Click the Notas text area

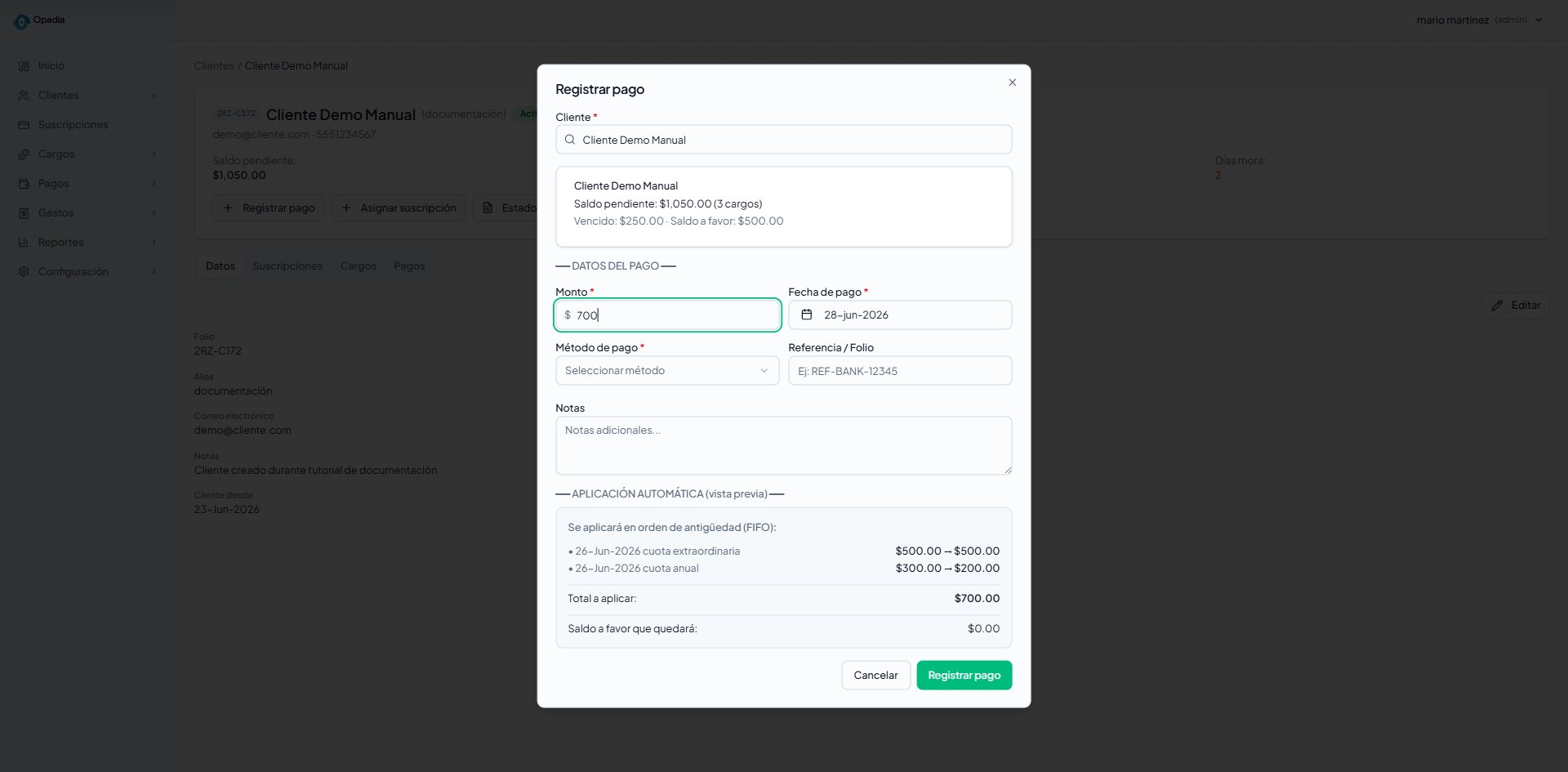click(784, 446)
